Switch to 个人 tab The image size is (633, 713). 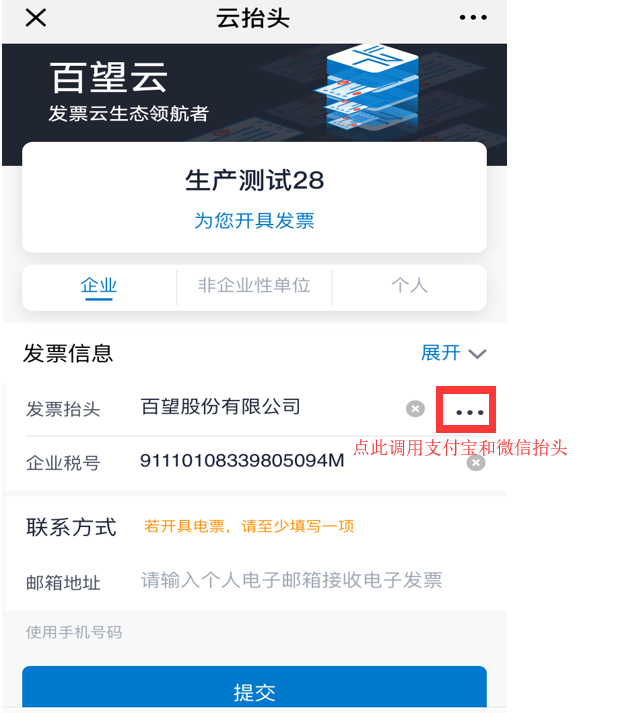pos(409,286)
